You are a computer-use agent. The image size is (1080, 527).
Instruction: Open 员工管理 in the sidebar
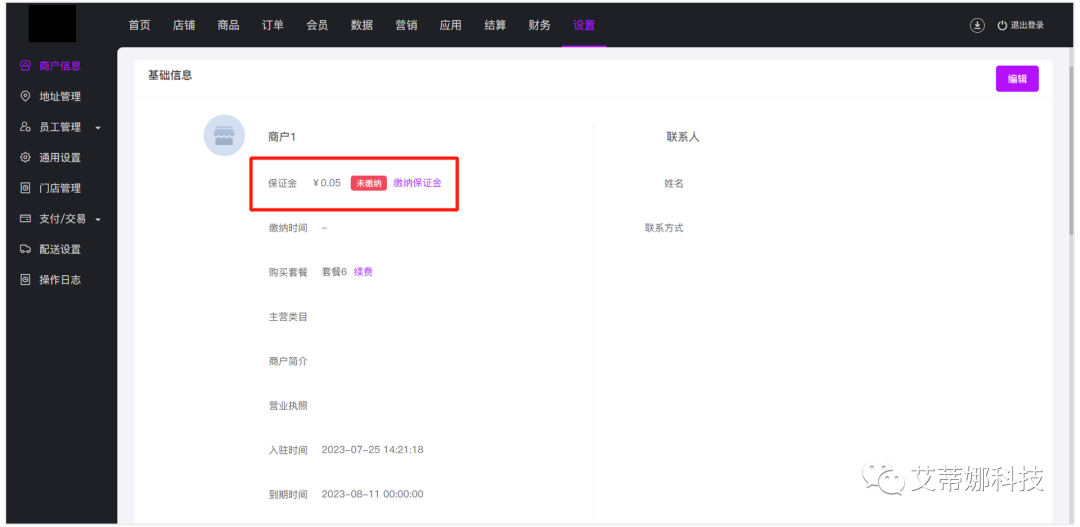pos(60,127)
